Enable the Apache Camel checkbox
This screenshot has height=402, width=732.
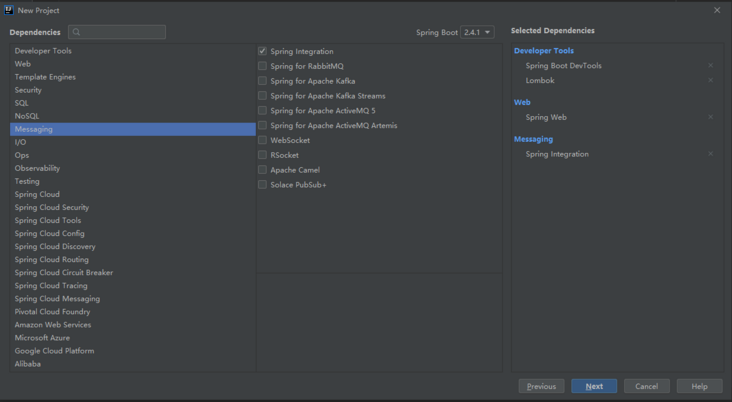point(262,170)
